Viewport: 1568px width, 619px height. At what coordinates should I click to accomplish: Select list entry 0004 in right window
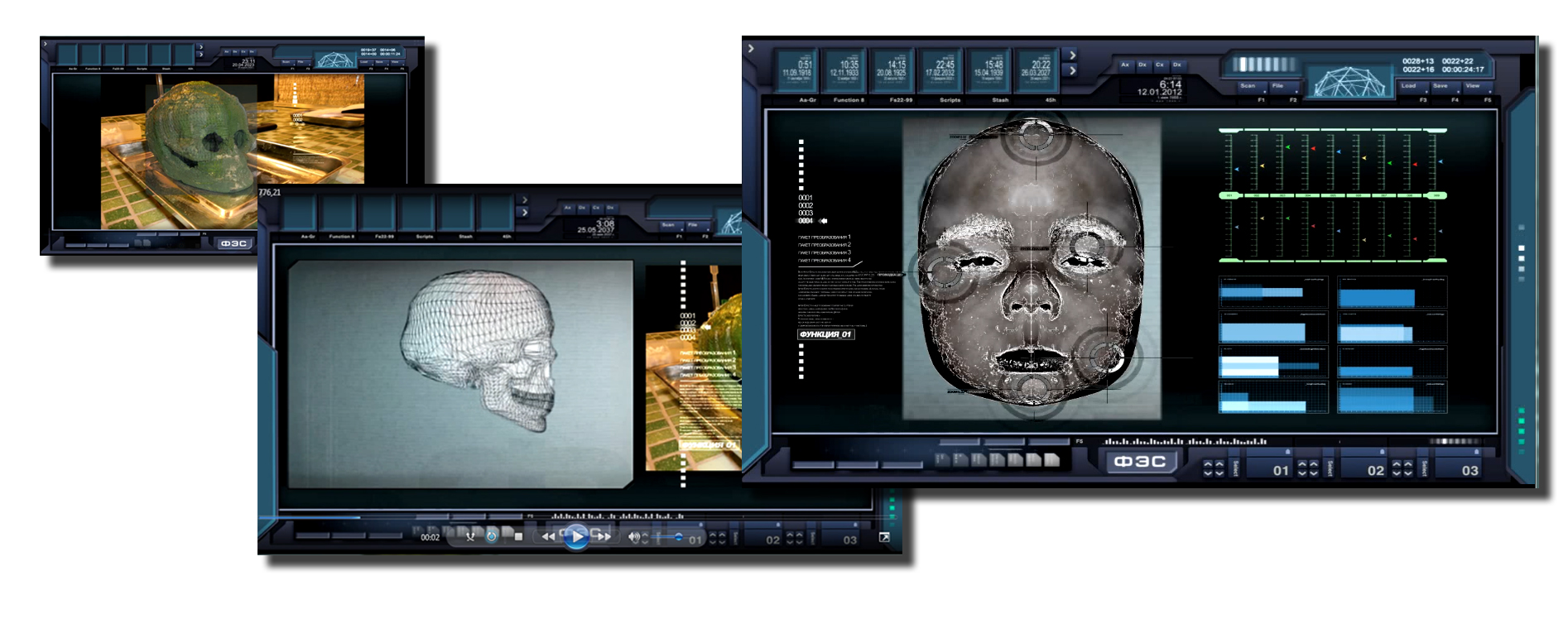point(806,221)
